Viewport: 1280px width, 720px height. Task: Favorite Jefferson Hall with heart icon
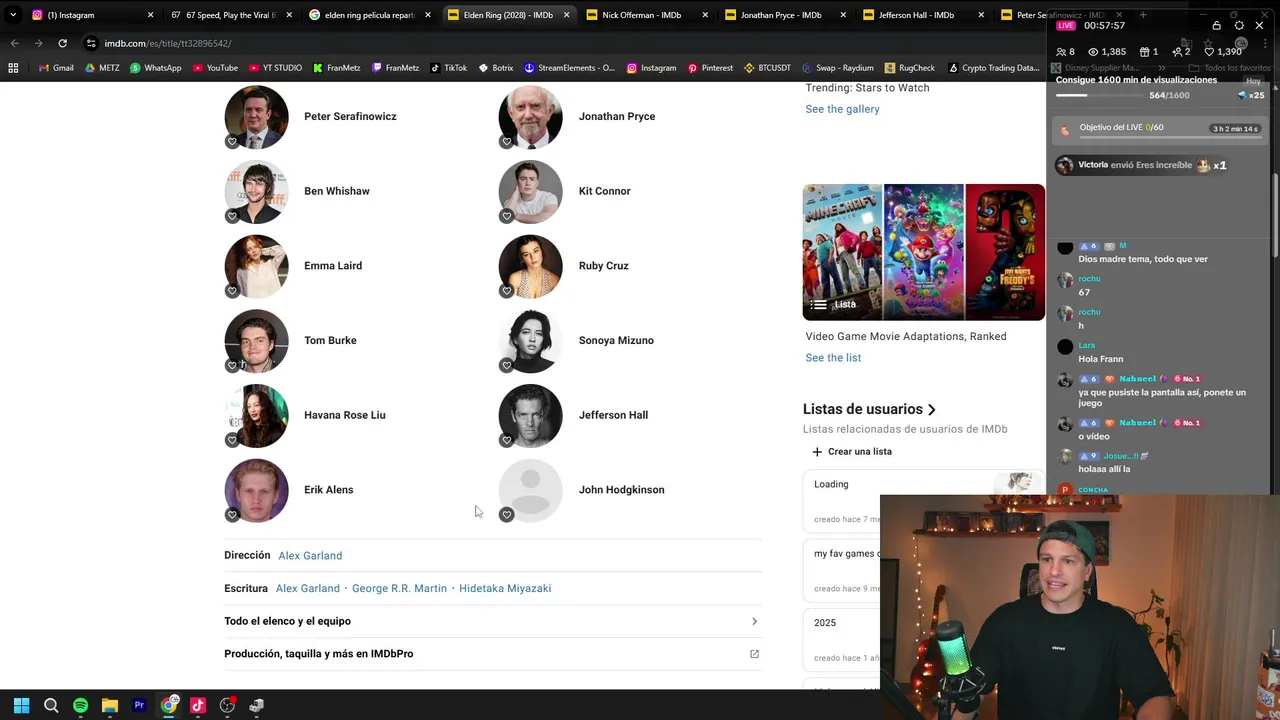[506, 440]
